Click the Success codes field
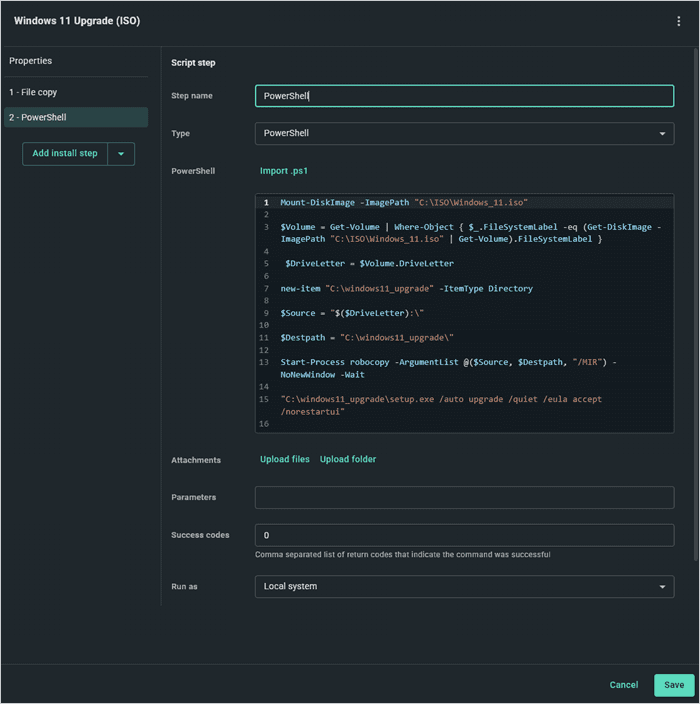This screenshot has height=704, width=700. tap(464, 535)
